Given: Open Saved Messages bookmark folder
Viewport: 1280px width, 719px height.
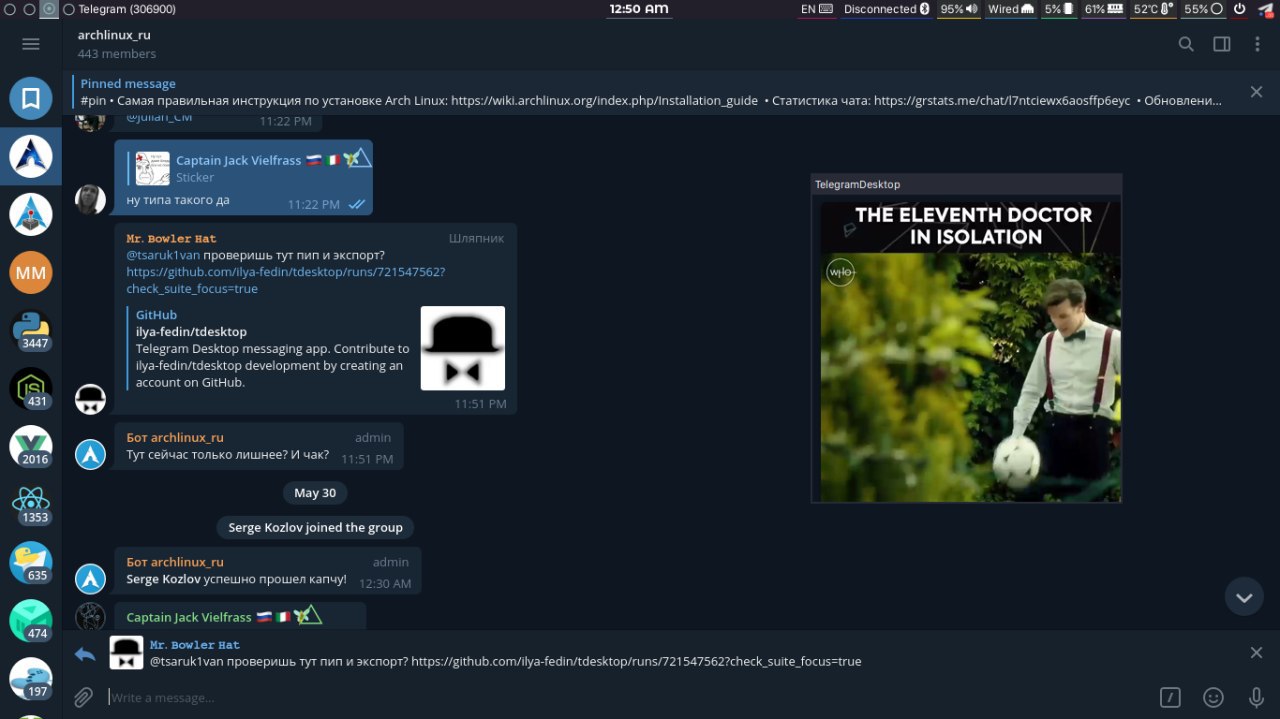Looking at the screenshot, I should point(31,98).
